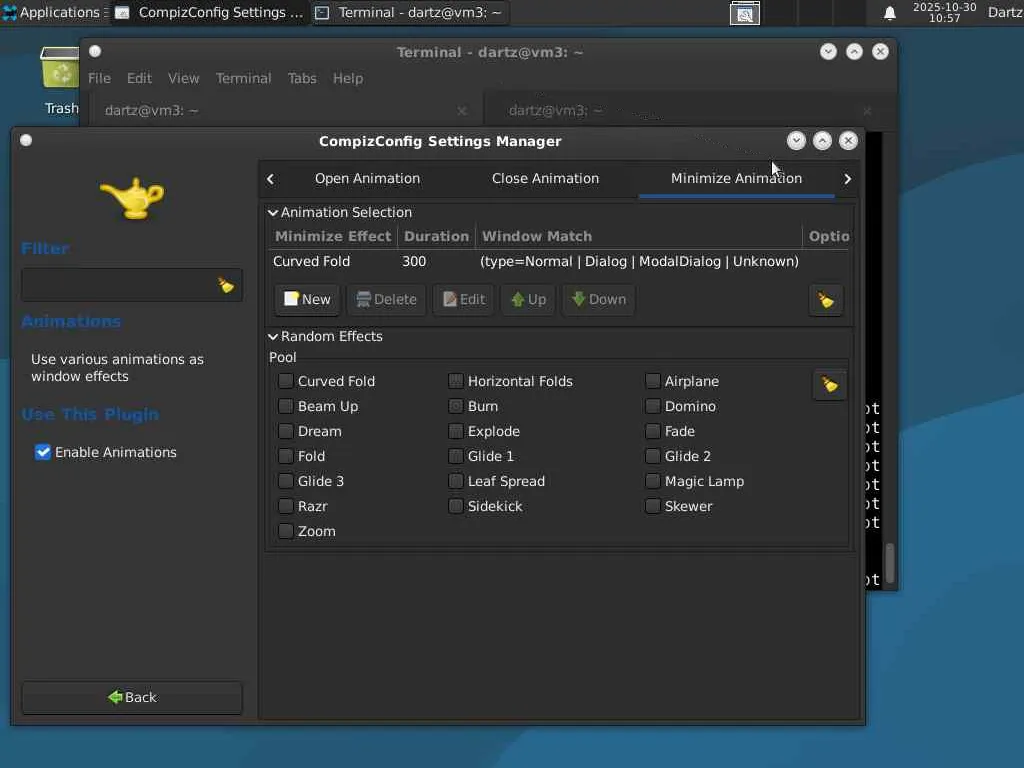Image resolution: width=1024 pixels, height=768 pixels.
Task: Open the Terminal menu in Terminal window
Action: [244, 78]
